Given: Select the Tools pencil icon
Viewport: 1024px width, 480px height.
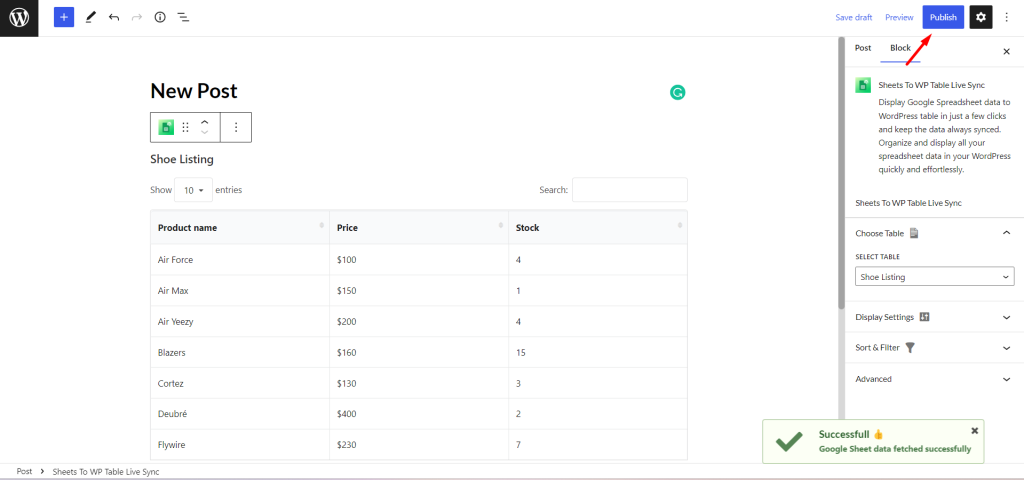Looking at the screenshot, I should [x=91, y=18].
